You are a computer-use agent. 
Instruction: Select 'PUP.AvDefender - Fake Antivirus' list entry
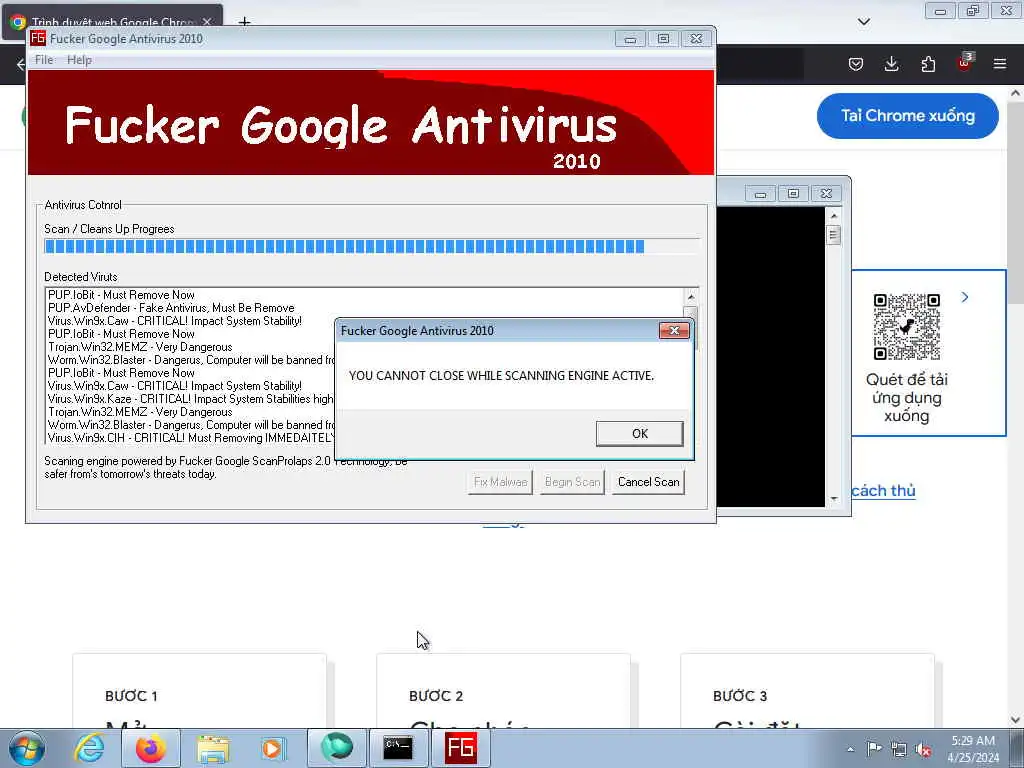pos(171,308)
